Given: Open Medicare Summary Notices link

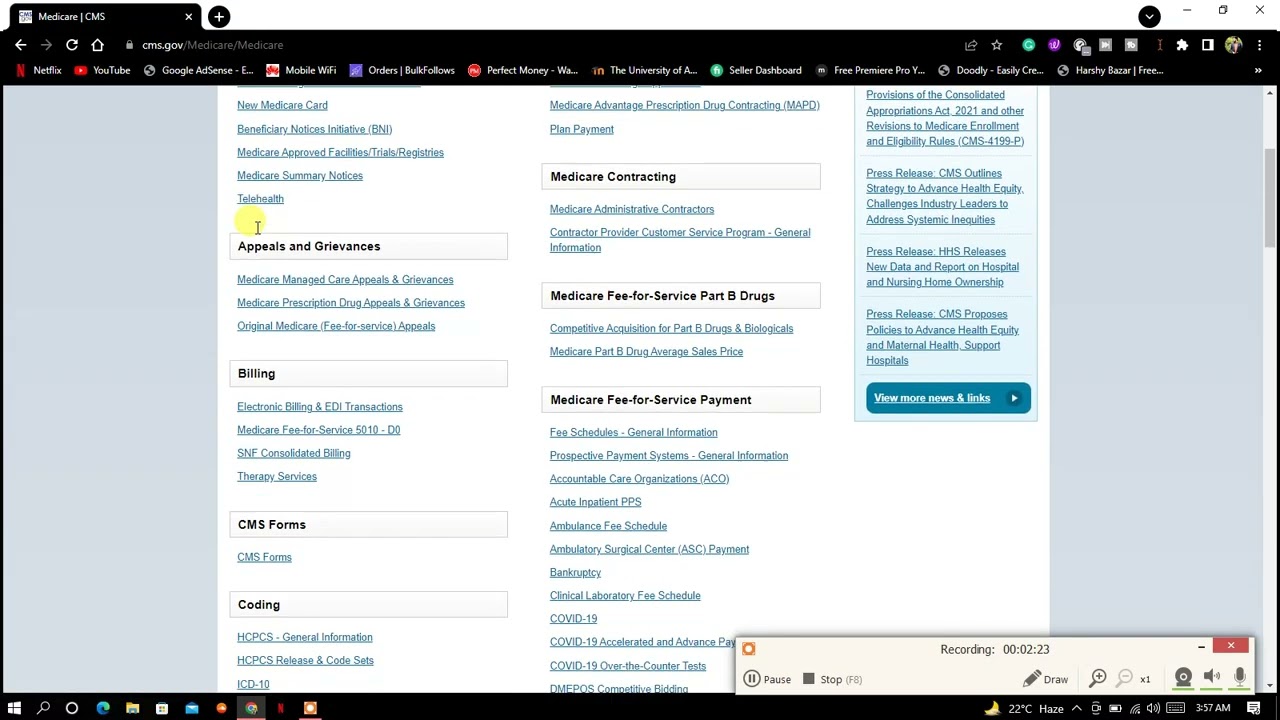Looking at the screenshot, I should coord(300,176).
